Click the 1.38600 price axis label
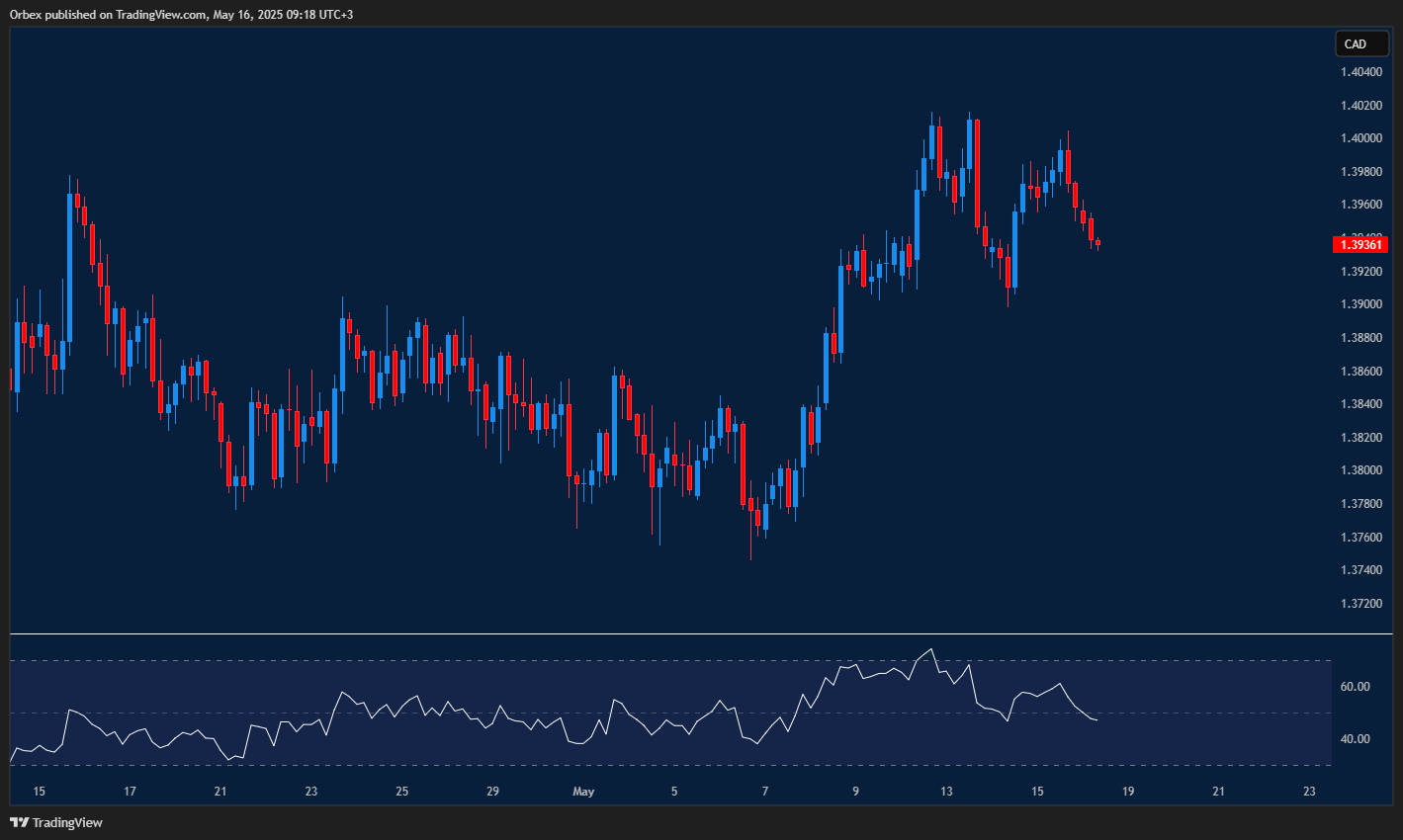This screenshot has width=1403, height=840. 1360,371
